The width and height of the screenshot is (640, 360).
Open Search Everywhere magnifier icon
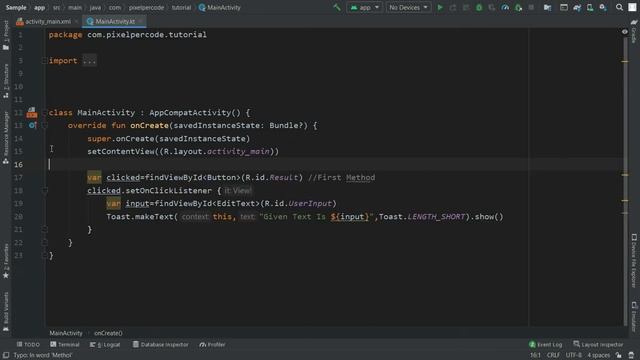pyautogui.click(x=619, y=7)
